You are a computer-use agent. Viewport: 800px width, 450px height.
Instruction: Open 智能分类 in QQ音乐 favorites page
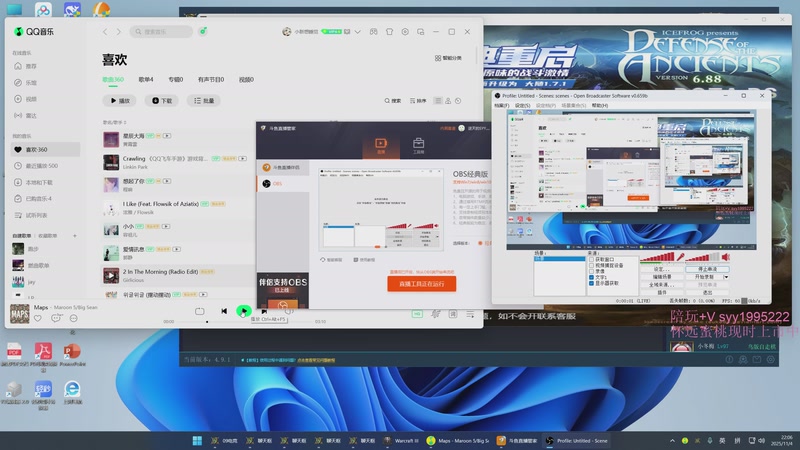(448, 58)
